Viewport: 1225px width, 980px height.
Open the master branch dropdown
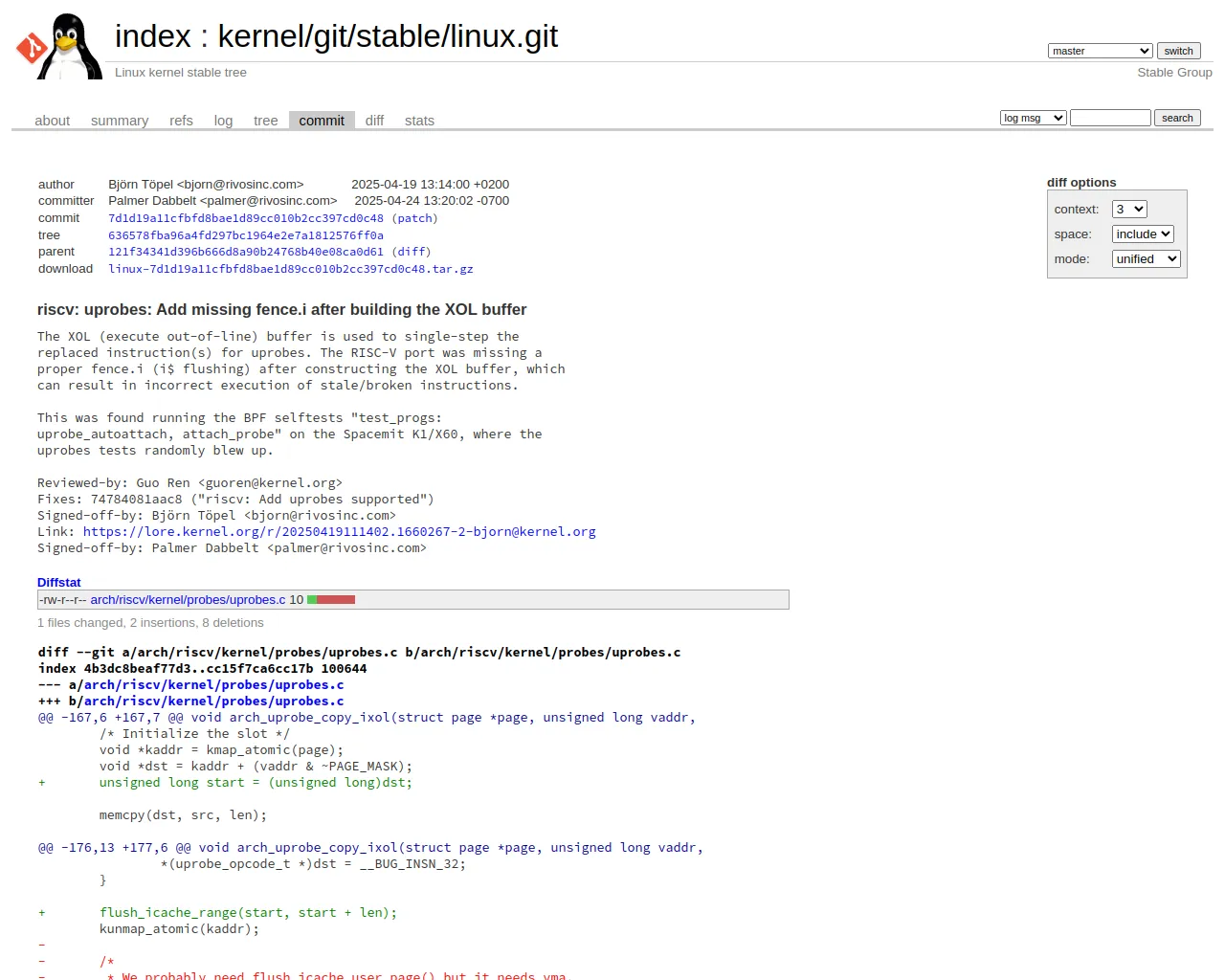point(1101,51)
